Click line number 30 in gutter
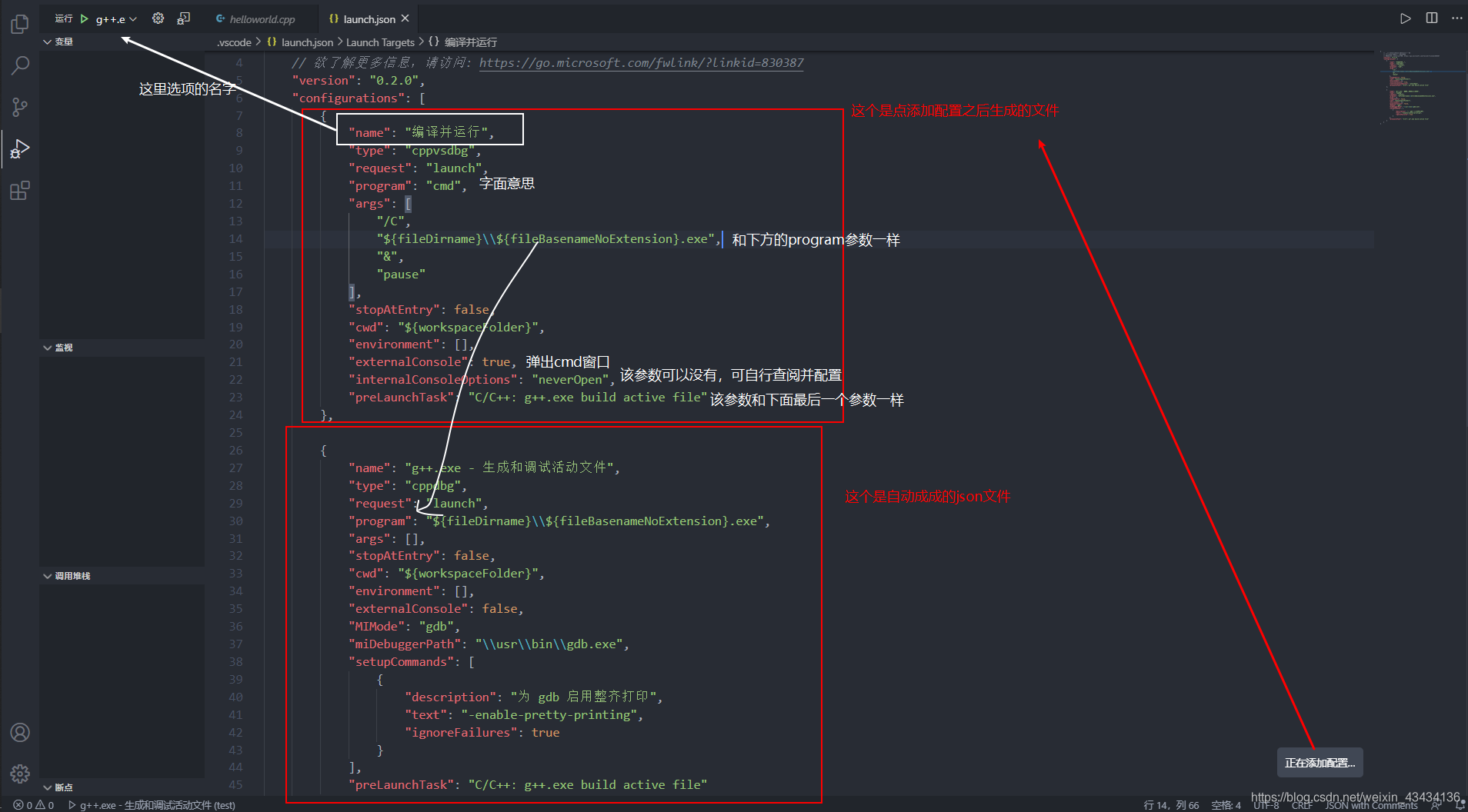 (x=235, y=521)
